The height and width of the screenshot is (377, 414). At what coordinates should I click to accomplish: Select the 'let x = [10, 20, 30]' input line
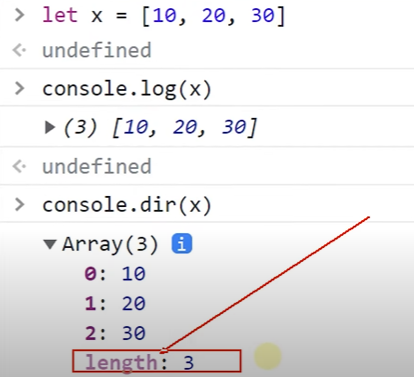point(164,16)
